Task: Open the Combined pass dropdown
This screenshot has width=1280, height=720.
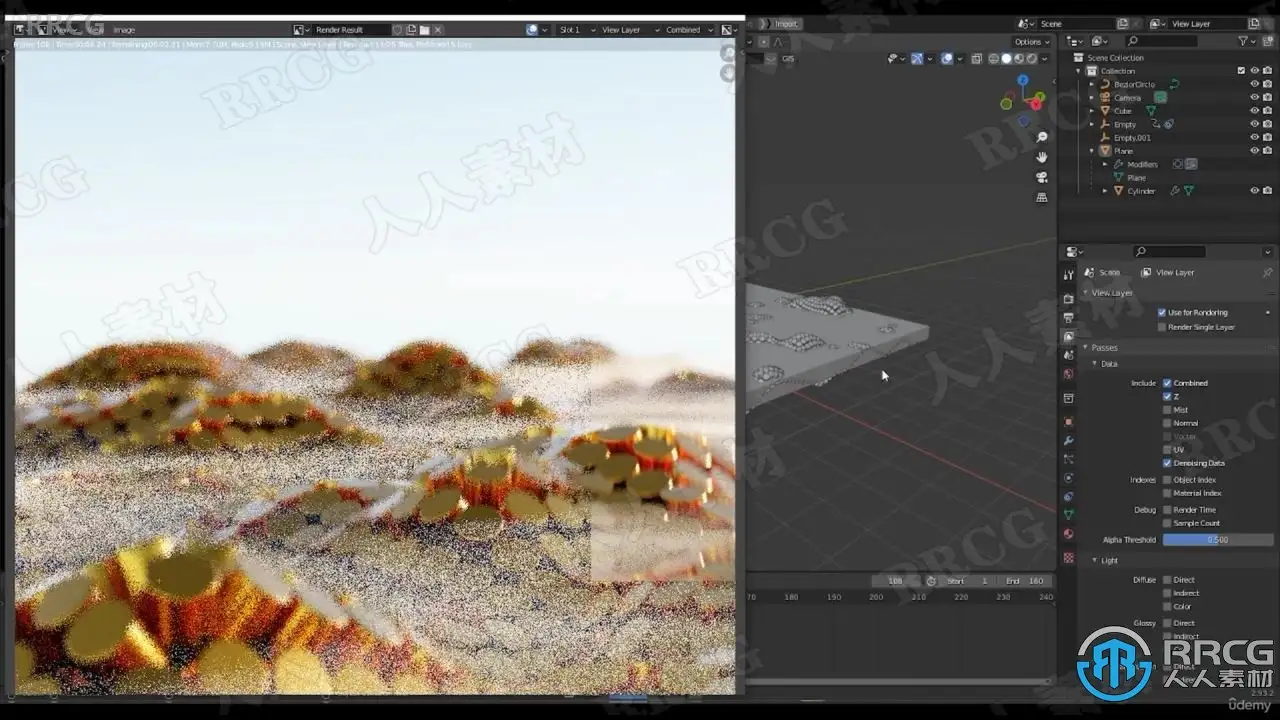Action: pyautogui.click(x=688, y=30)
